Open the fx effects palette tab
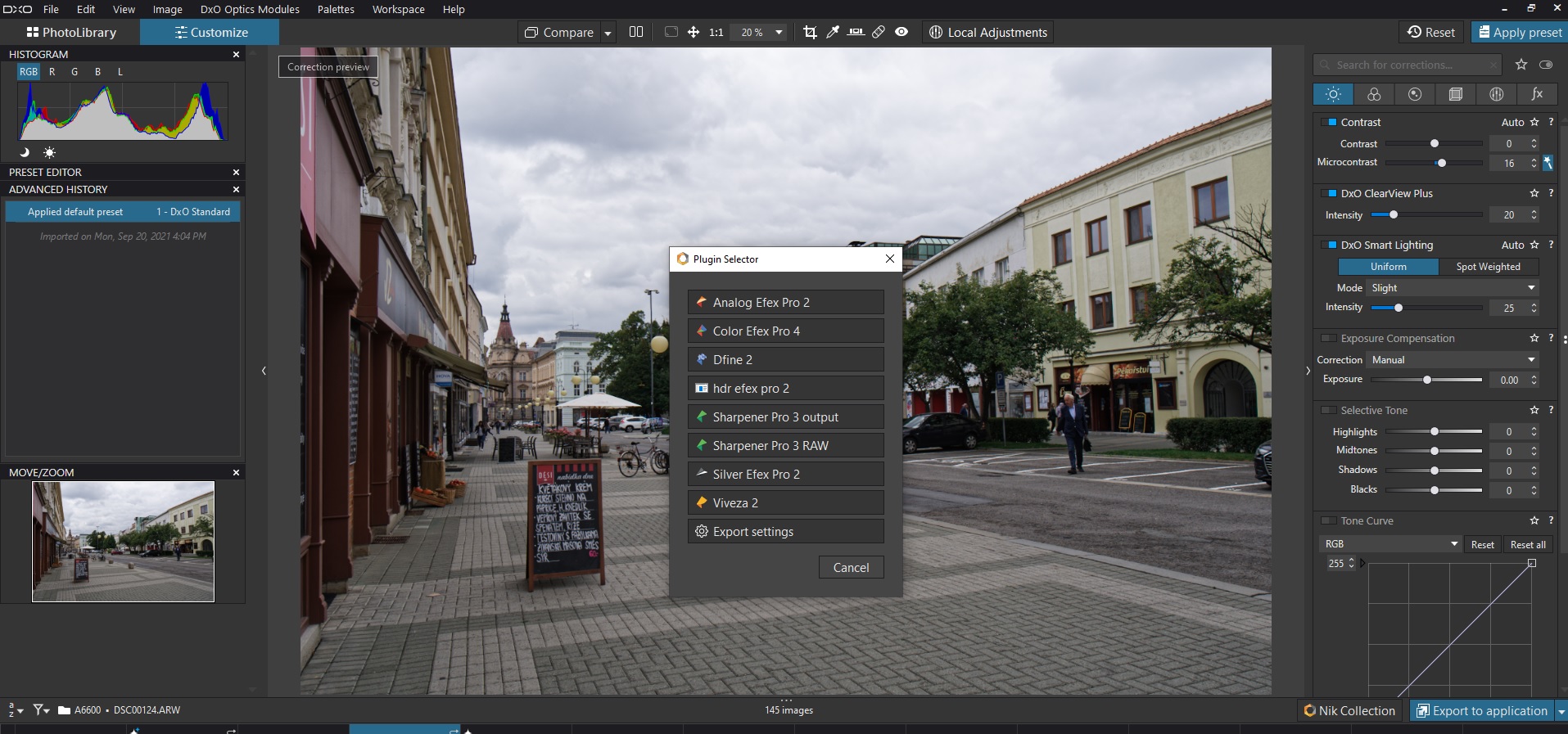 [x=1537, y=94]
